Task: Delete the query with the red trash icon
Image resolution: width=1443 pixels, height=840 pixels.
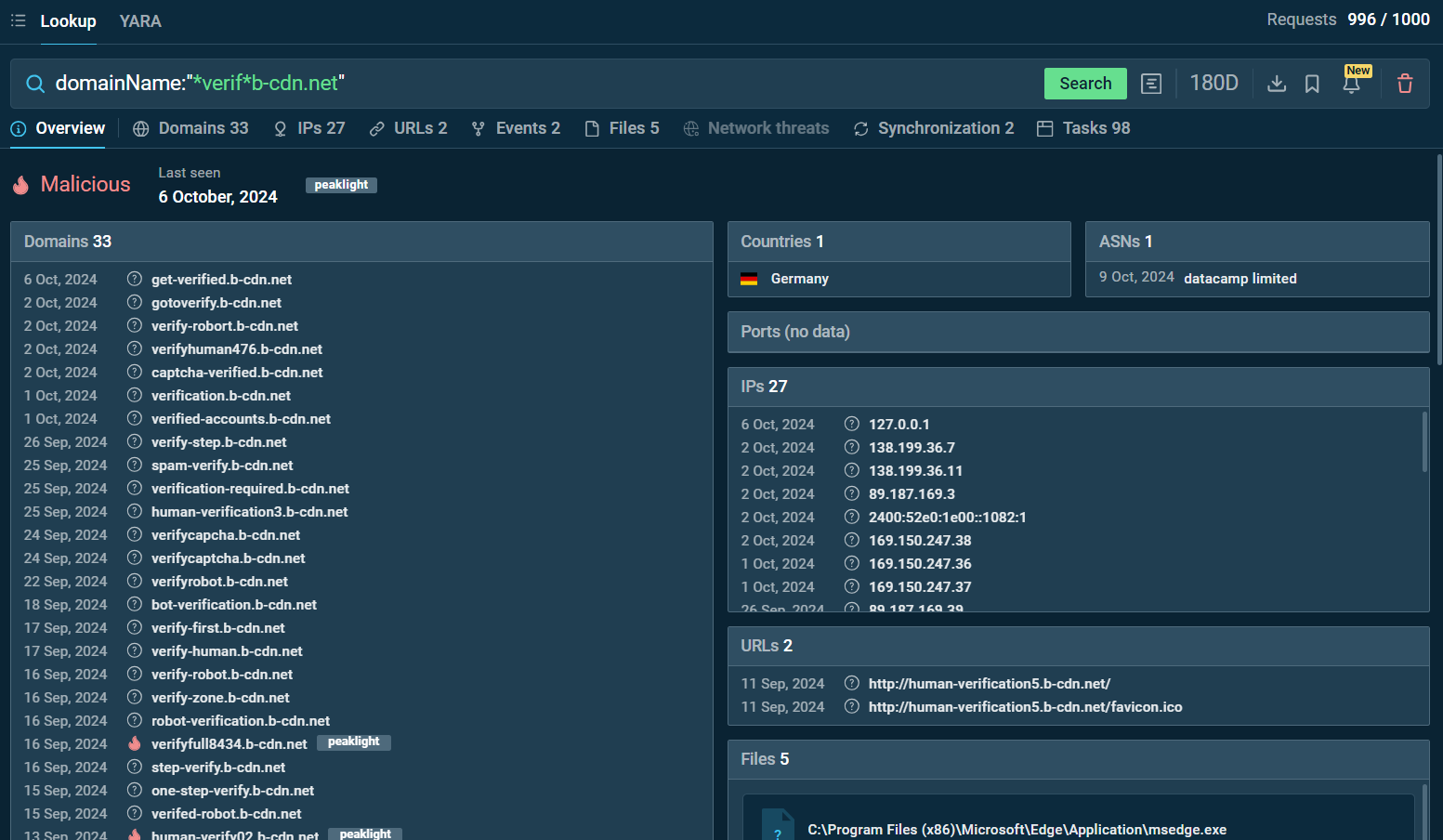Action: click(1405, 84)
